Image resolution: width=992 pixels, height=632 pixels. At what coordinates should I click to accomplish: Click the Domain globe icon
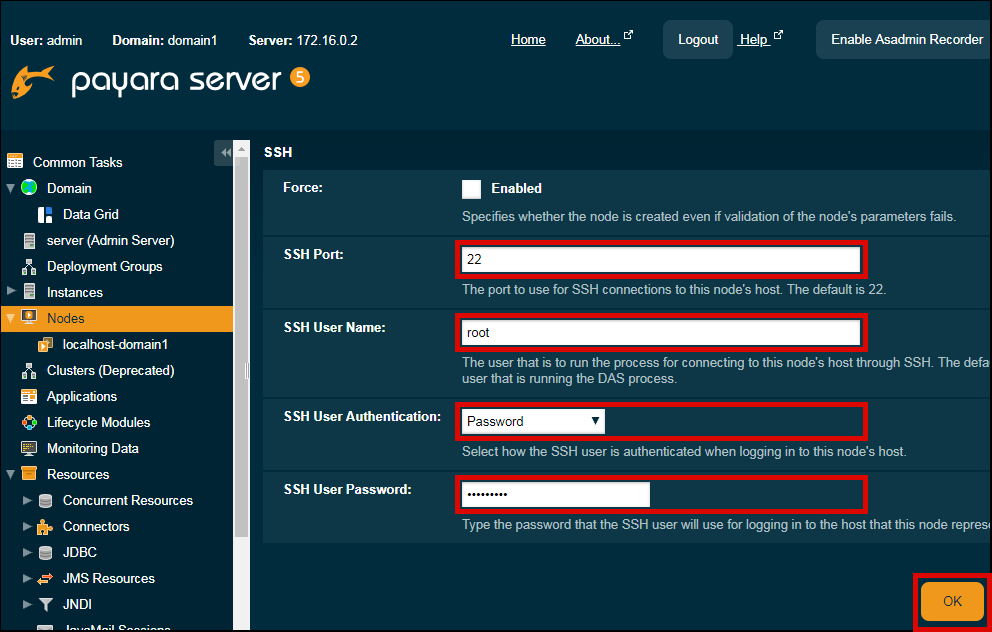pos(29,188)
